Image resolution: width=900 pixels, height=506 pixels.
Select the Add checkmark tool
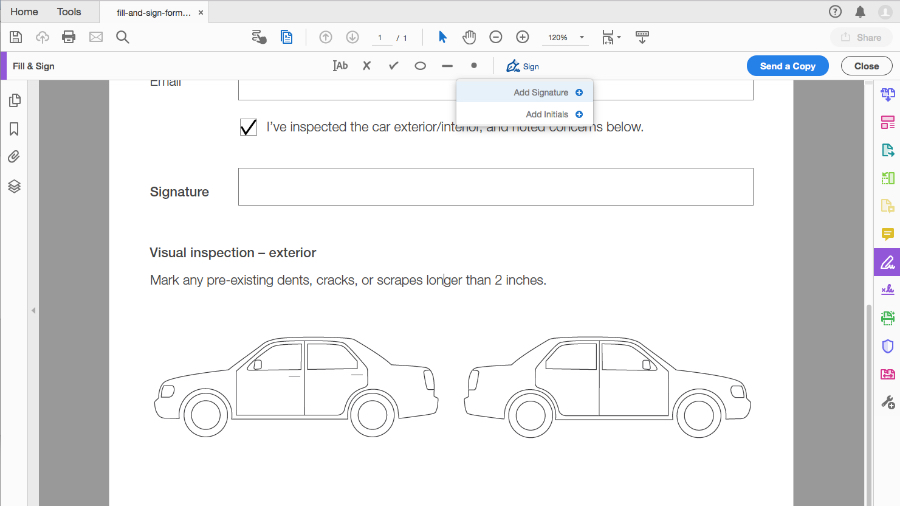393,66
